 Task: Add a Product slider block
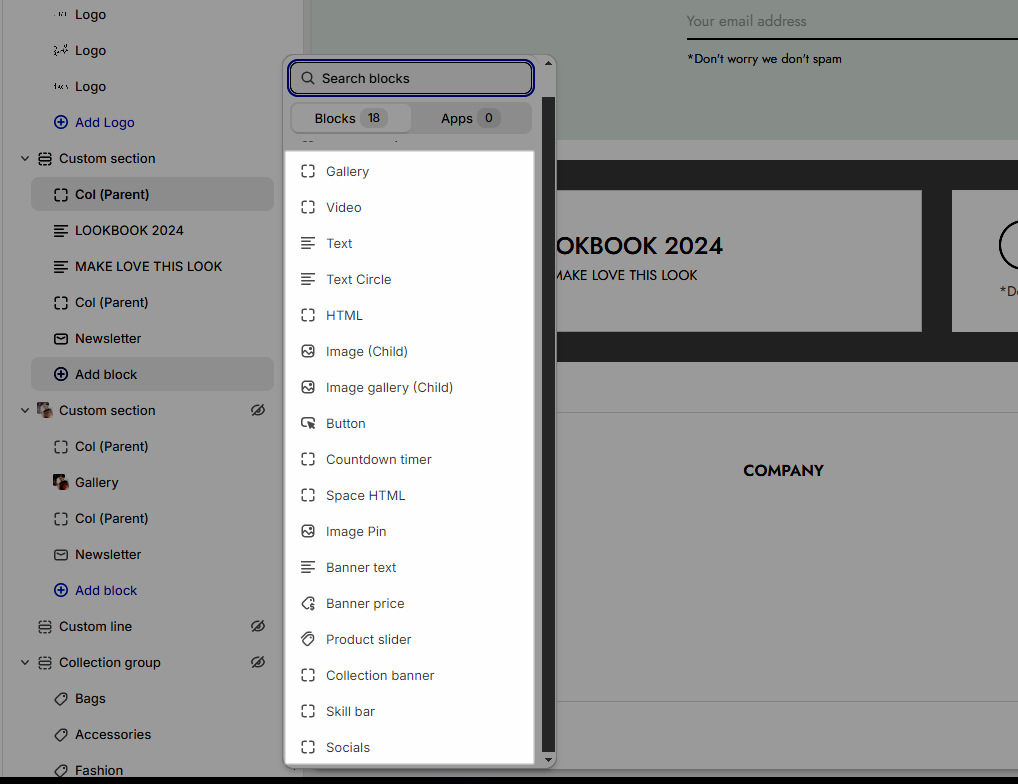click(410, 639)
